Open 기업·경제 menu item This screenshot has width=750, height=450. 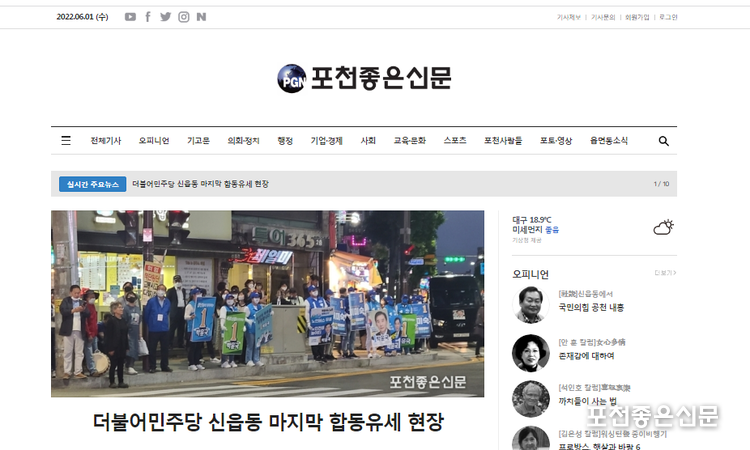(327, 141)
